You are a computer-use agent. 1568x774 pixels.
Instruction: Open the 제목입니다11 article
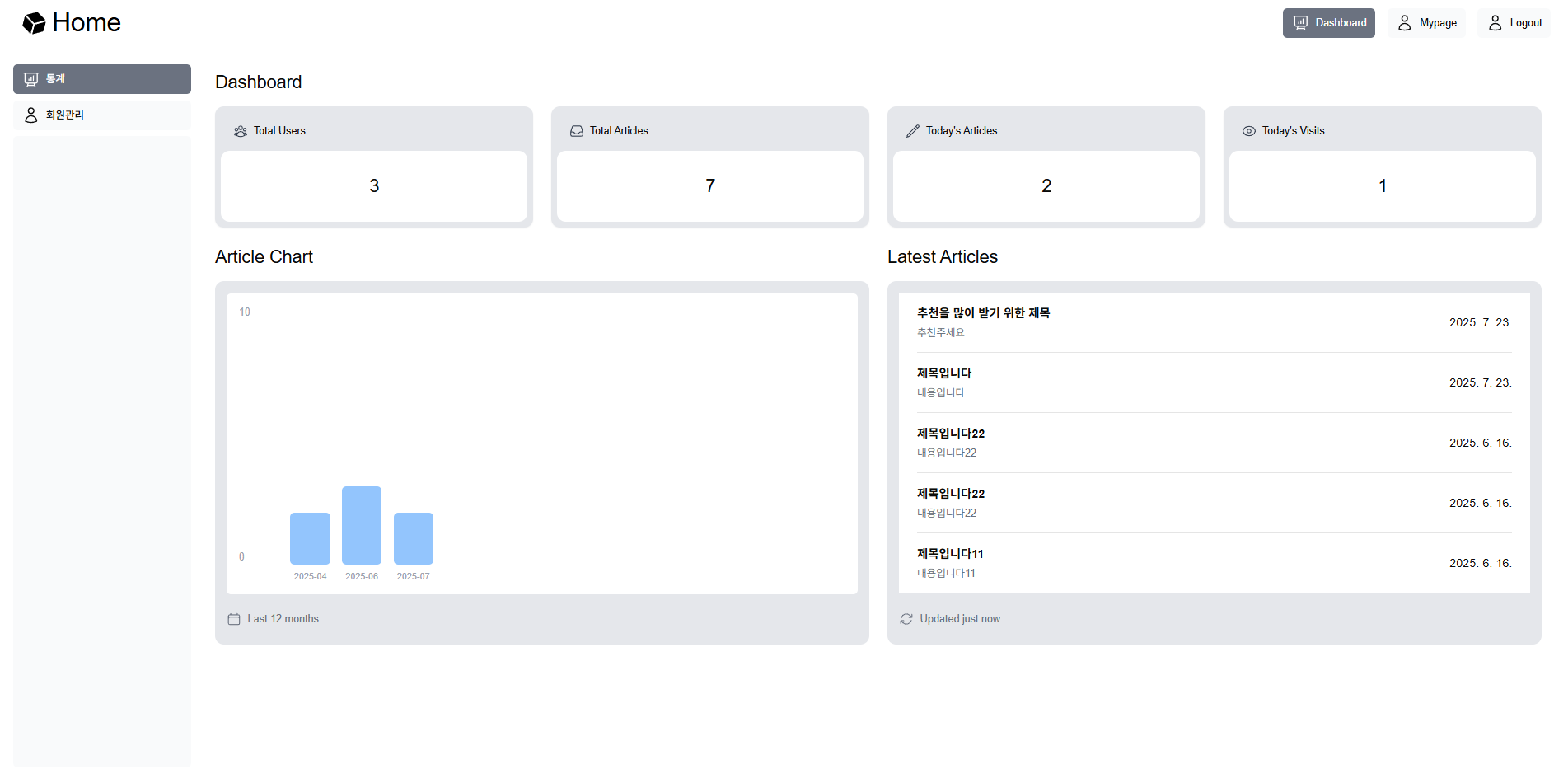[950, 554]
